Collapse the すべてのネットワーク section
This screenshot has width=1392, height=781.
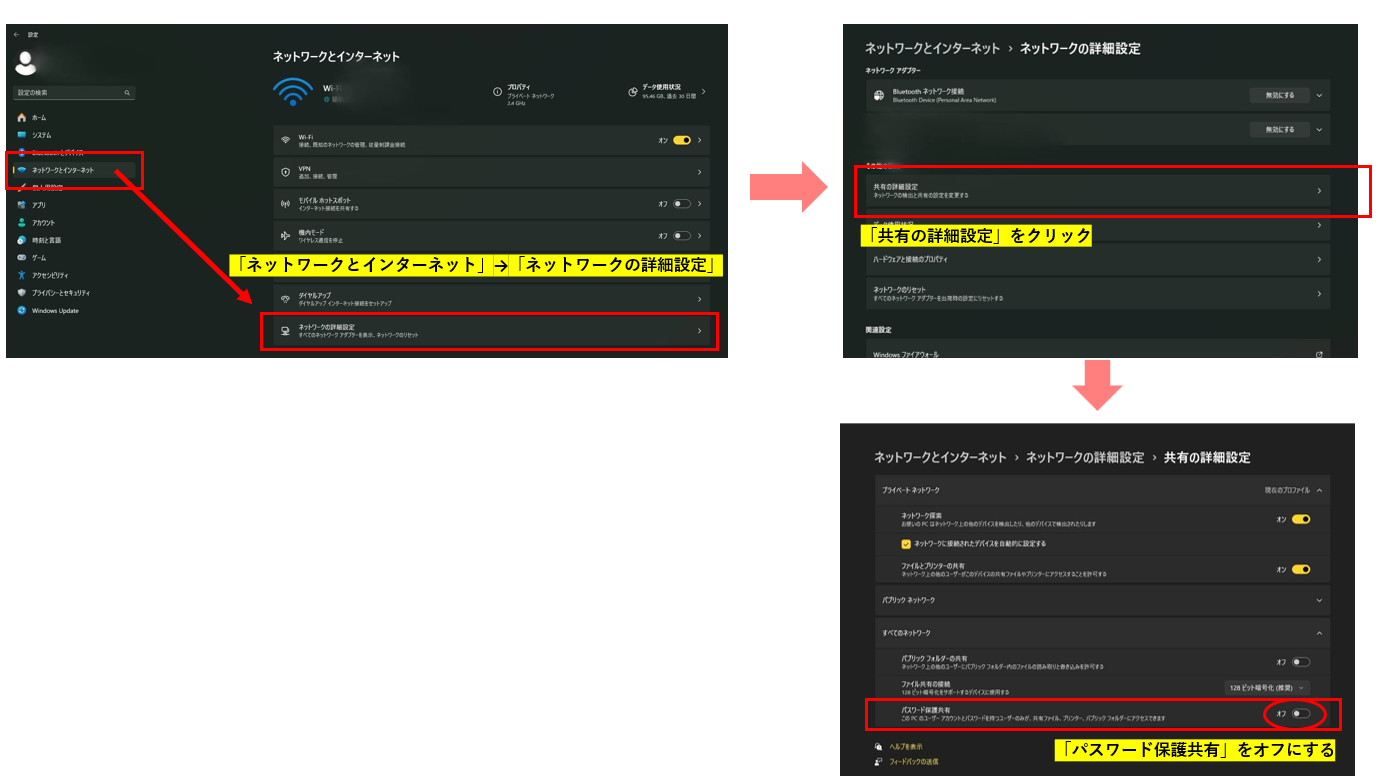click(1319, 633)
